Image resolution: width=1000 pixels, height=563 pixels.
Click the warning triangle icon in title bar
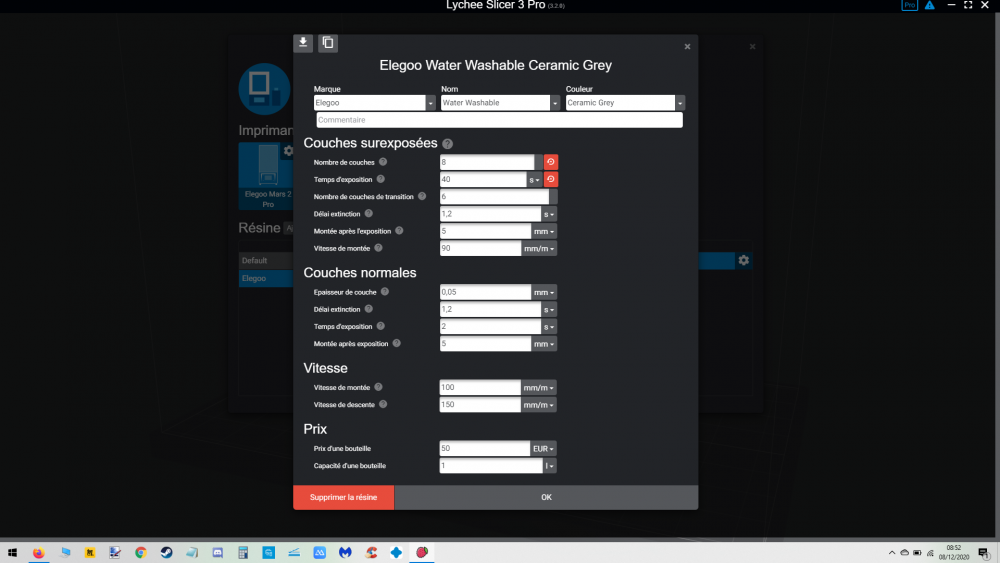(930, 5)
